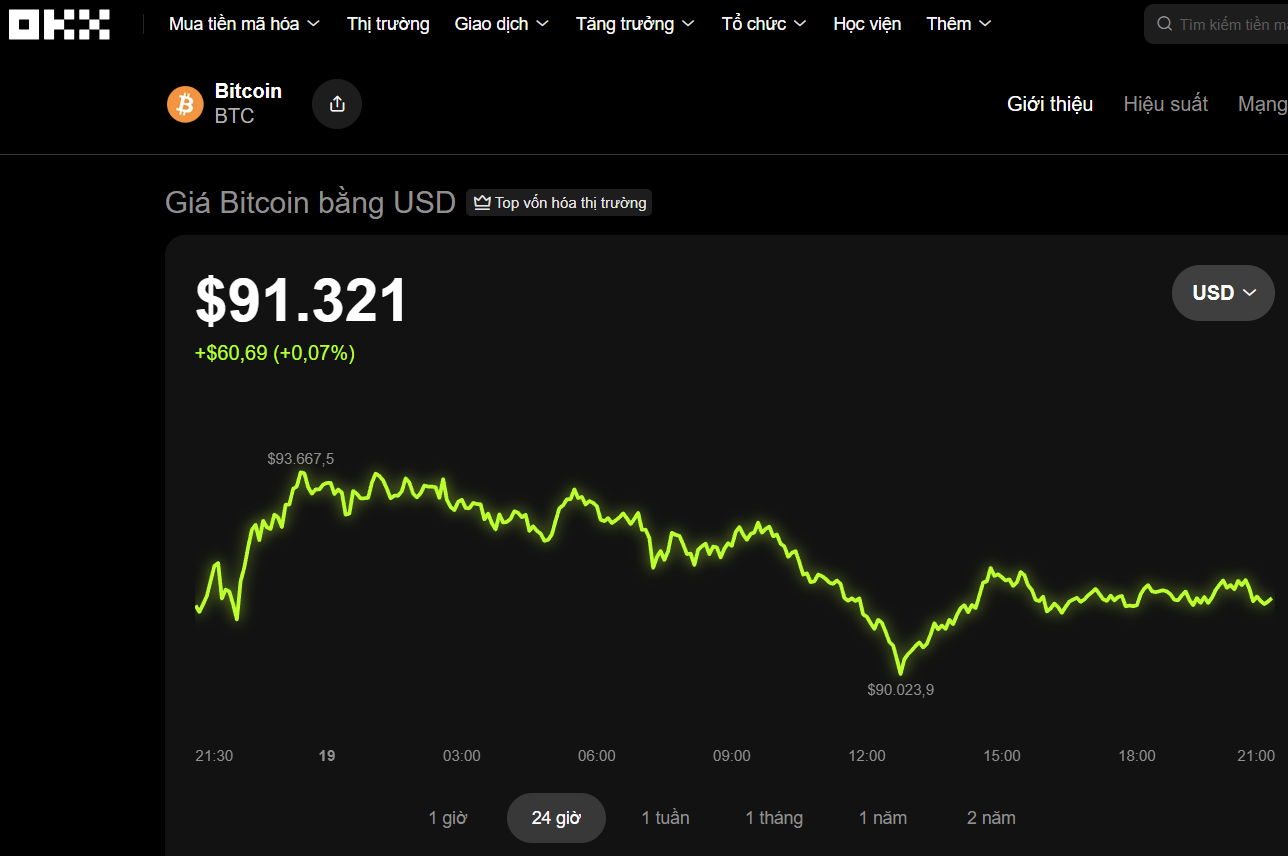Open the Giao dịch dropdown menu
Viewport: 1288px width, 856px height.
501,24
